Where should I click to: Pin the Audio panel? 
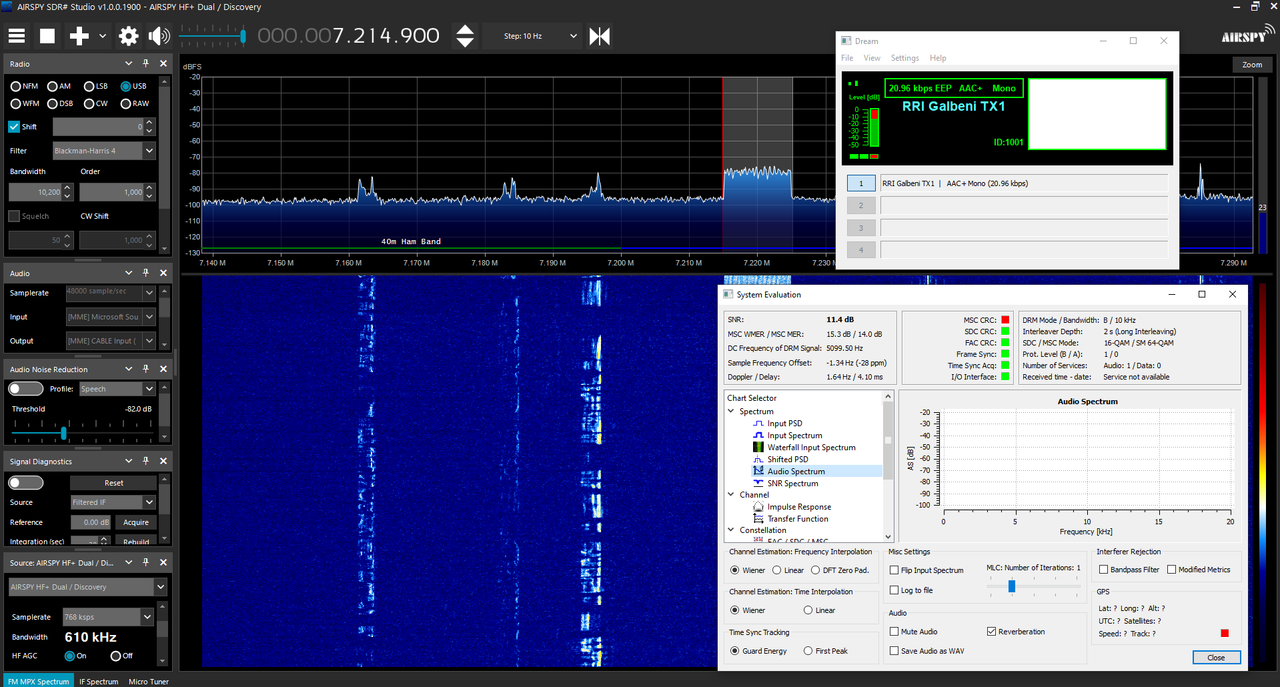point(147,272)
